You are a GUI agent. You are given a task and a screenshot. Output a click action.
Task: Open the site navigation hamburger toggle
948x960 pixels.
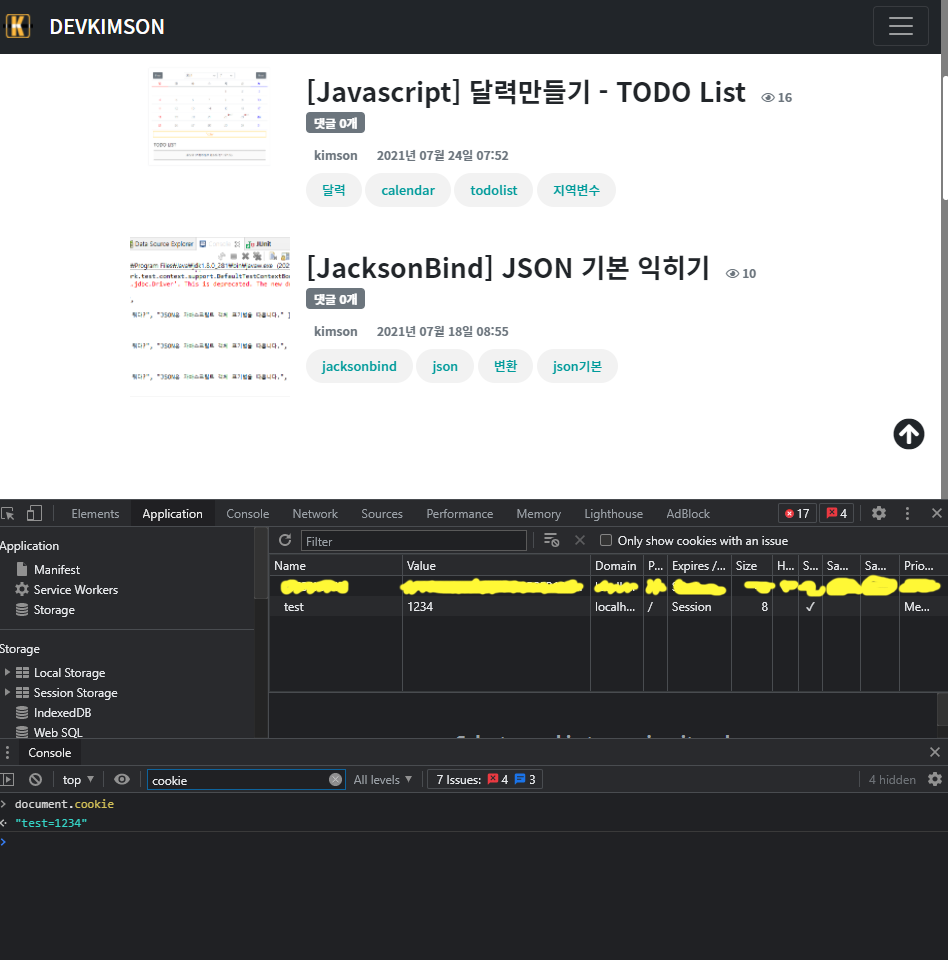pos(900,26)
